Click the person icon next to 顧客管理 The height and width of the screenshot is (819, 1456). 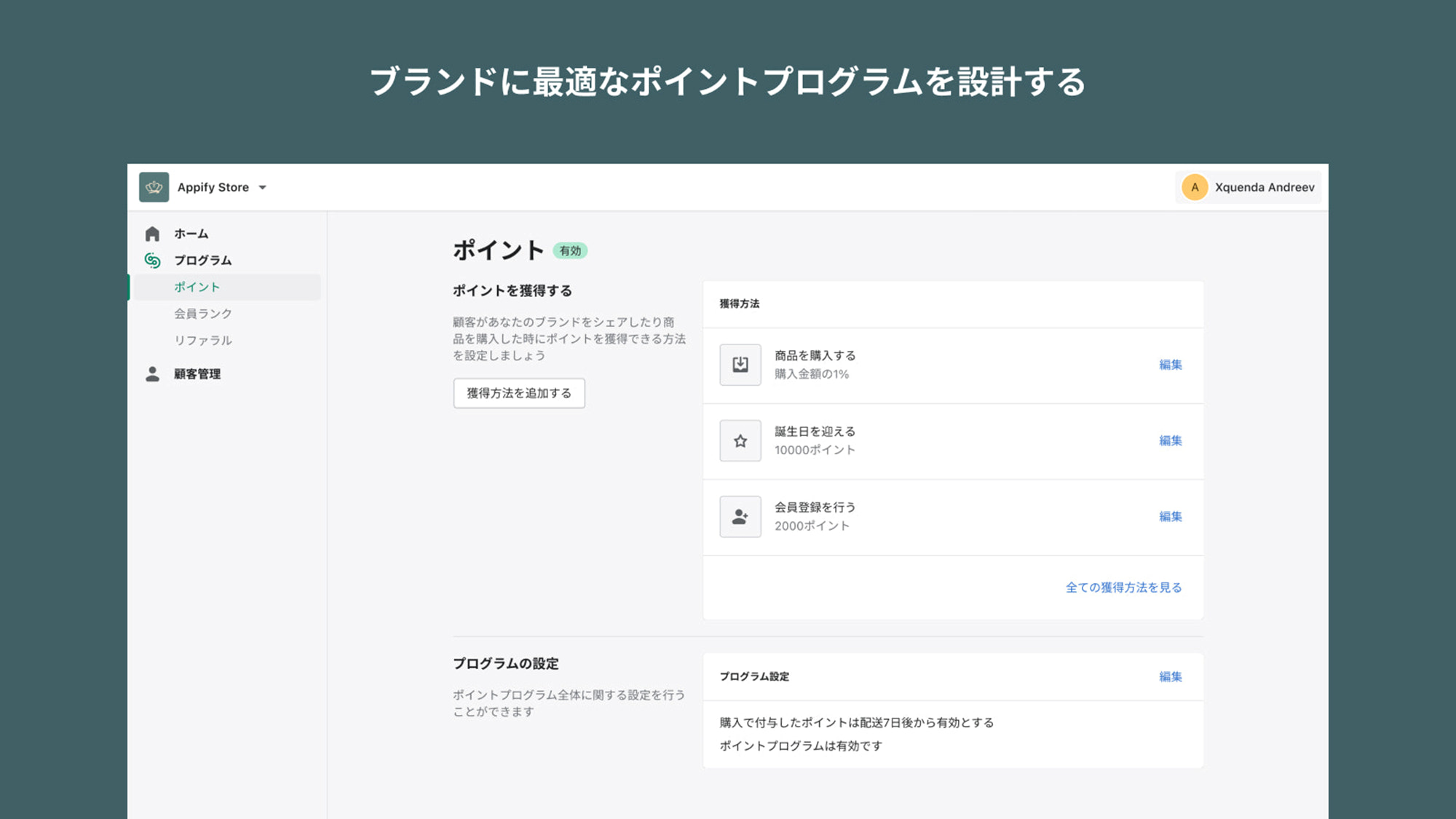click(x=152, y=373)
